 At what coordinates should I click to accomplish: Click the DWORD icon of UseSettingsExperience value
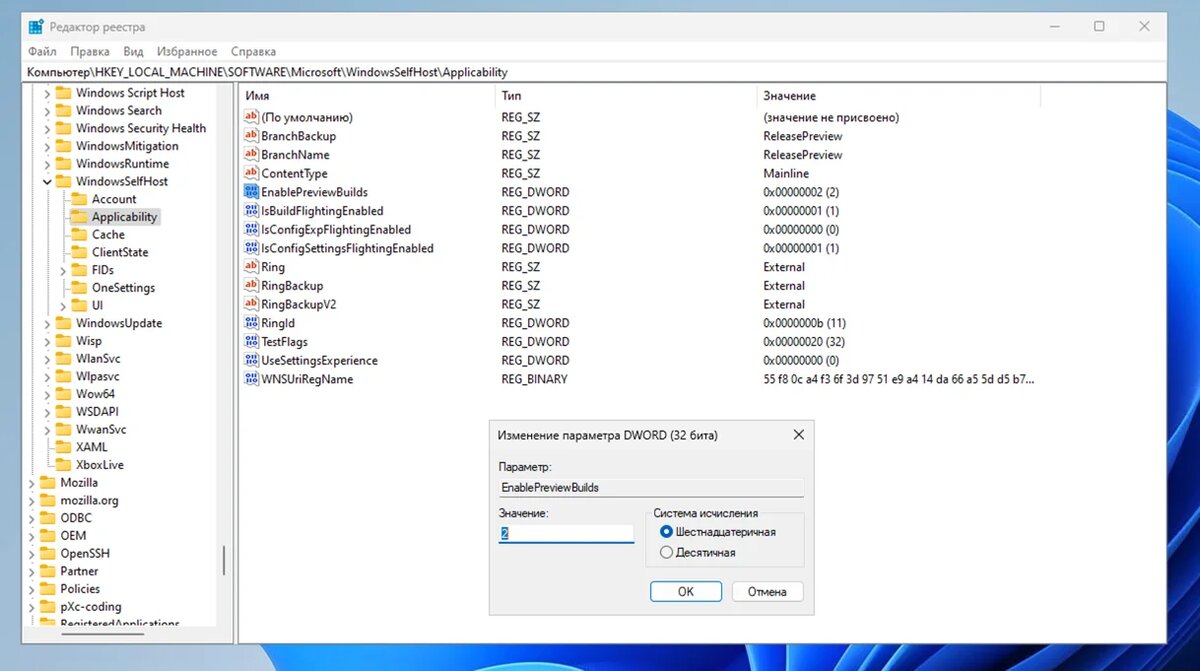click(x=251, y=360)
